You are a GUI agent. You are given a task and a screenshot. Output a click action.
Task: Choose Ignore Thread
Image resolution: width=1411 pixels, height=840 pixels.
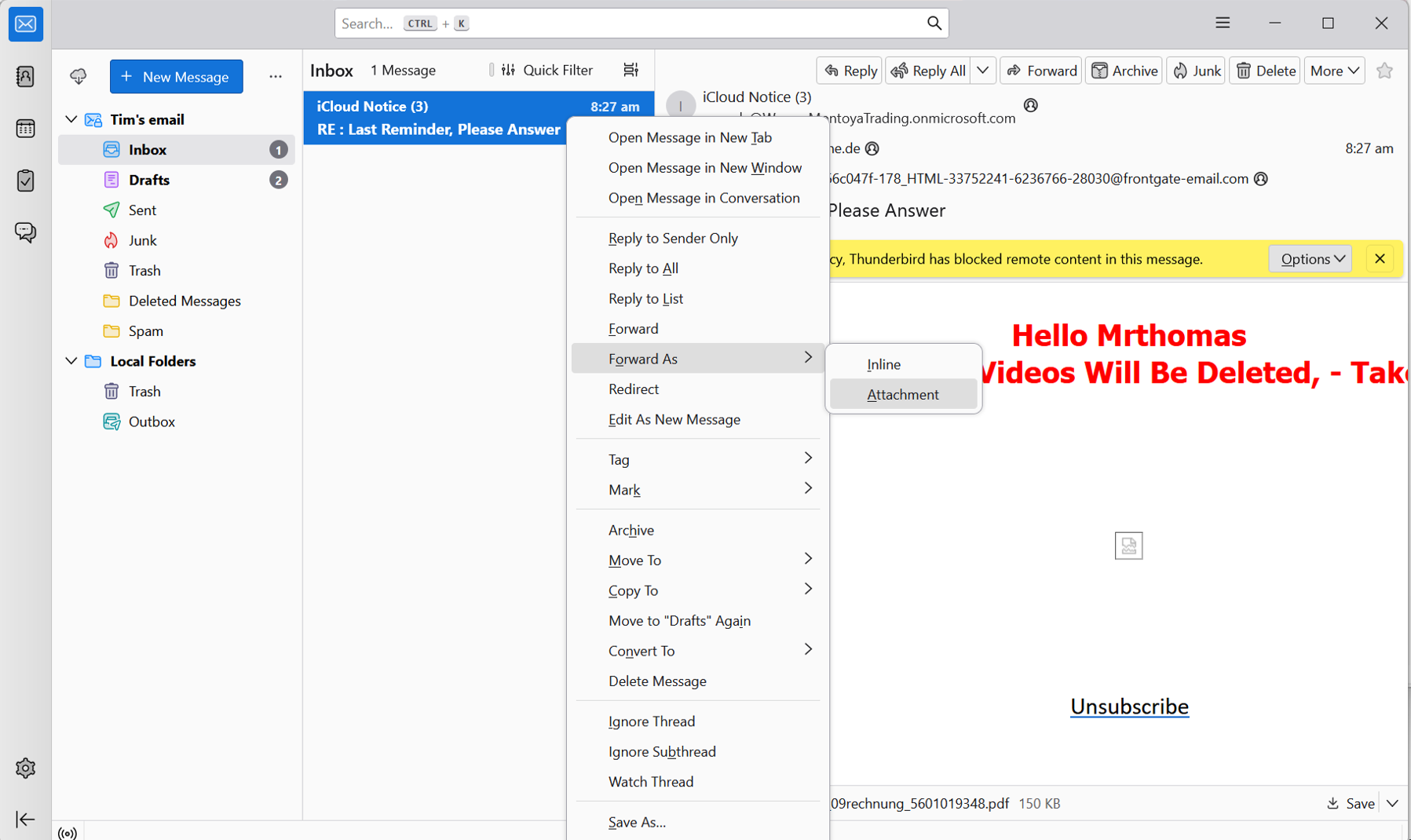click(x=697, y=721)
